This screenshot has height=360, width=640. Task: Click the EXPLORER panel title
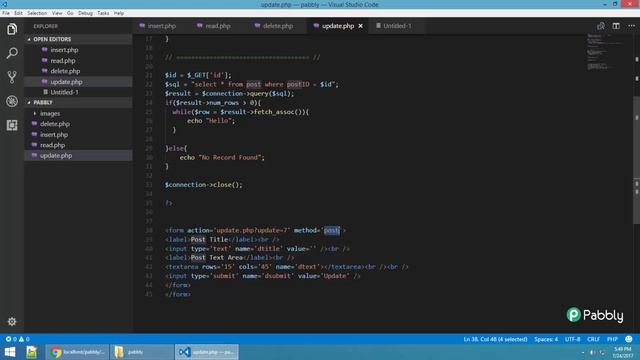pos(45,26)
